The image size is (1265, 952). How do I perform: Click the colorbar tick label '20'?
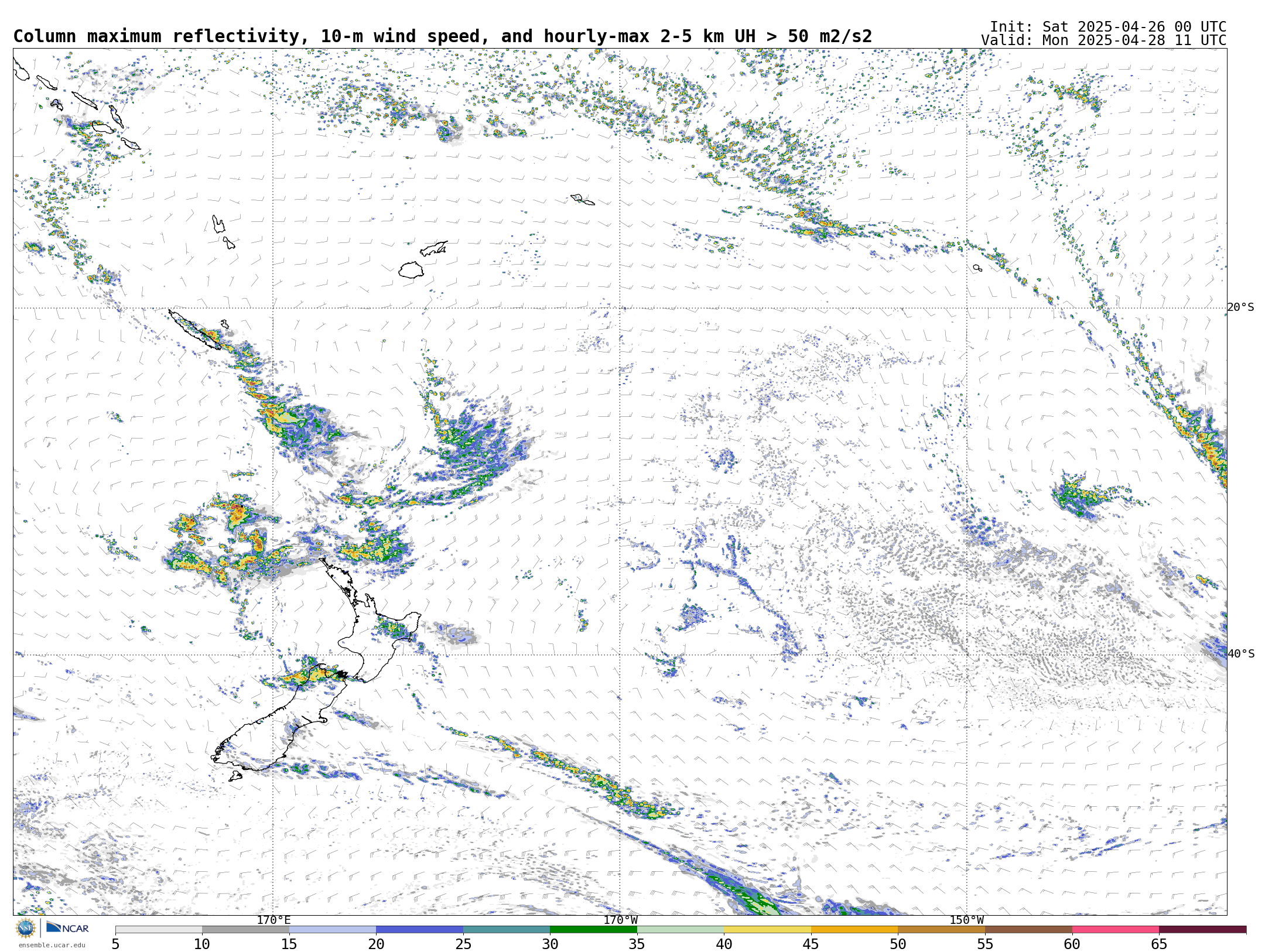376,944
